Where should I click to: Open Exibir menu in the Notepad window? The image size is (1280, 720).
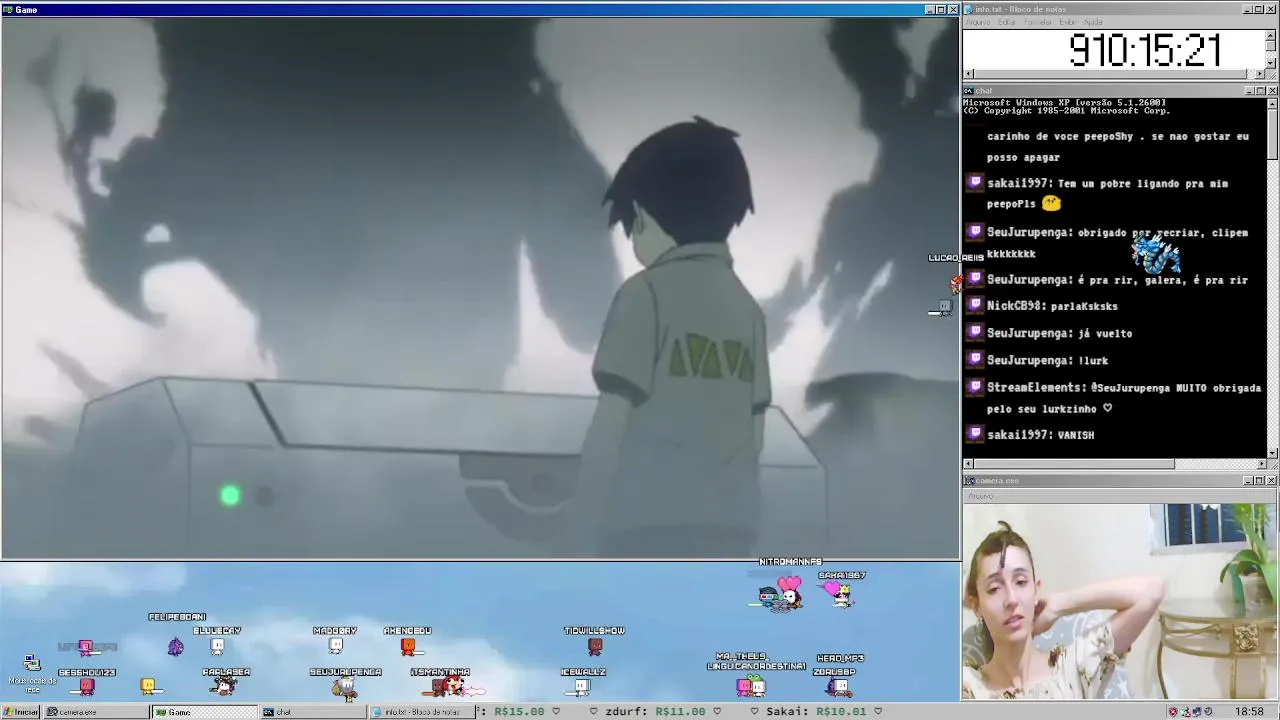pos(1068,22)
